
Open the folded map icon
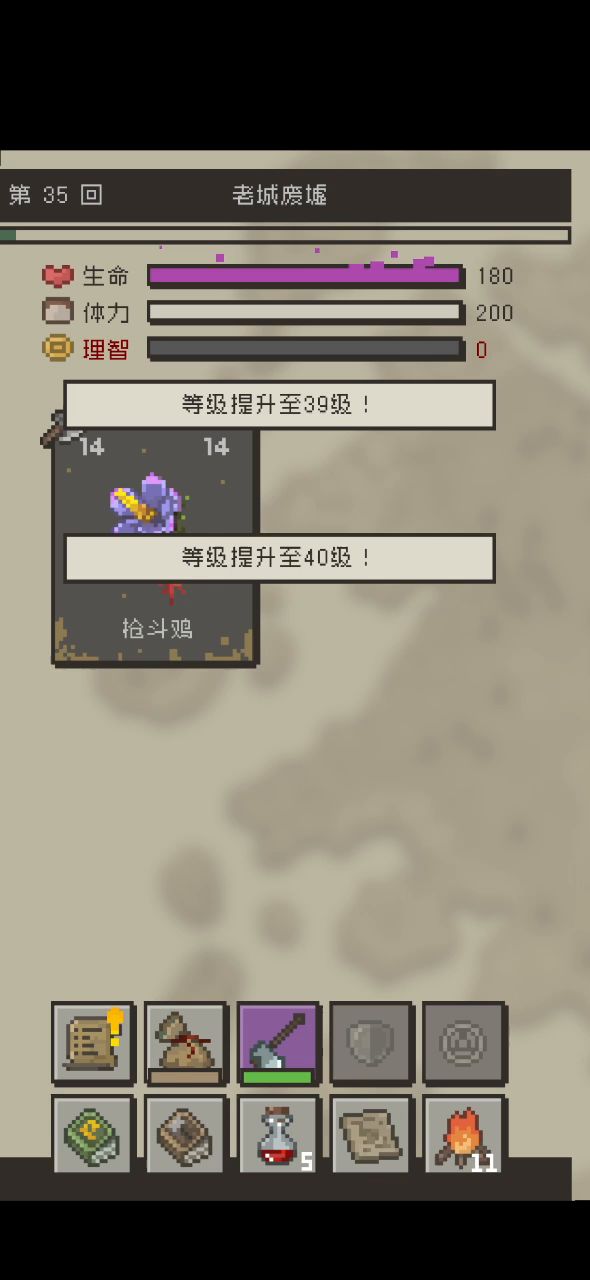coord(371,1135)
